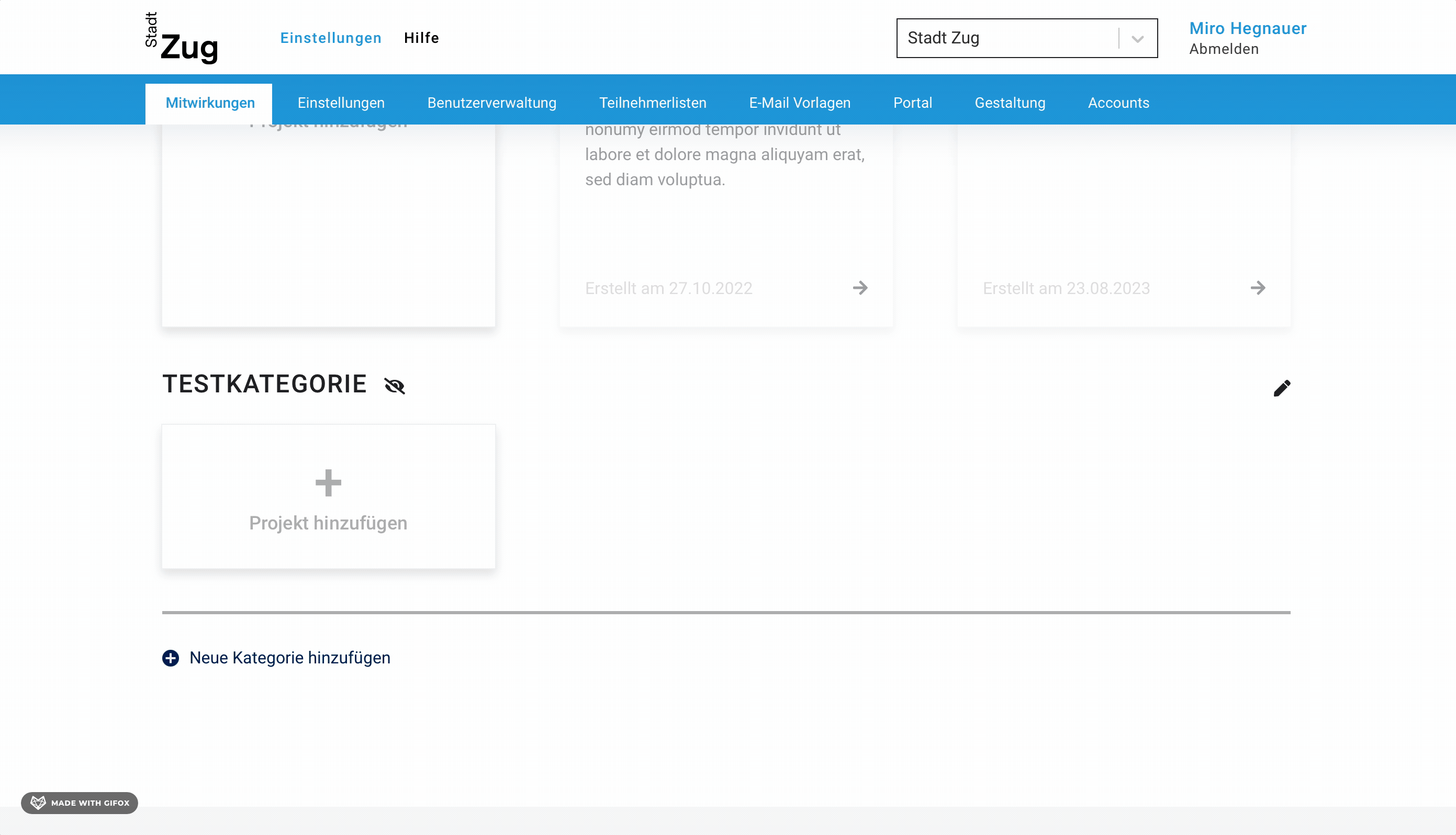Select the Mitwirkungen tab

pyautogui.click(x=210, y=103)
